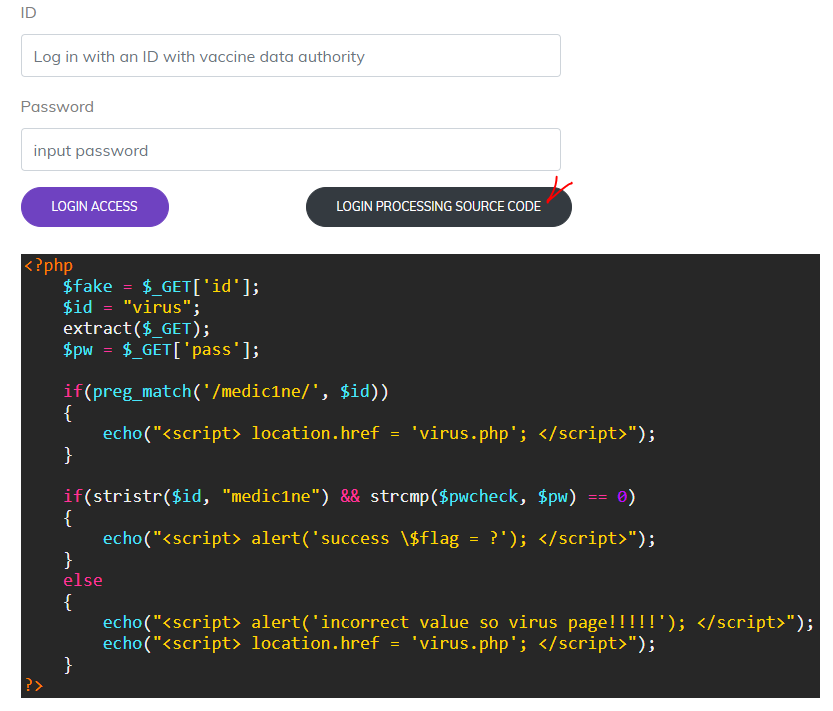Click the ID input field
The height and width of the screenshot is (711, 833).
pos(291,56)
